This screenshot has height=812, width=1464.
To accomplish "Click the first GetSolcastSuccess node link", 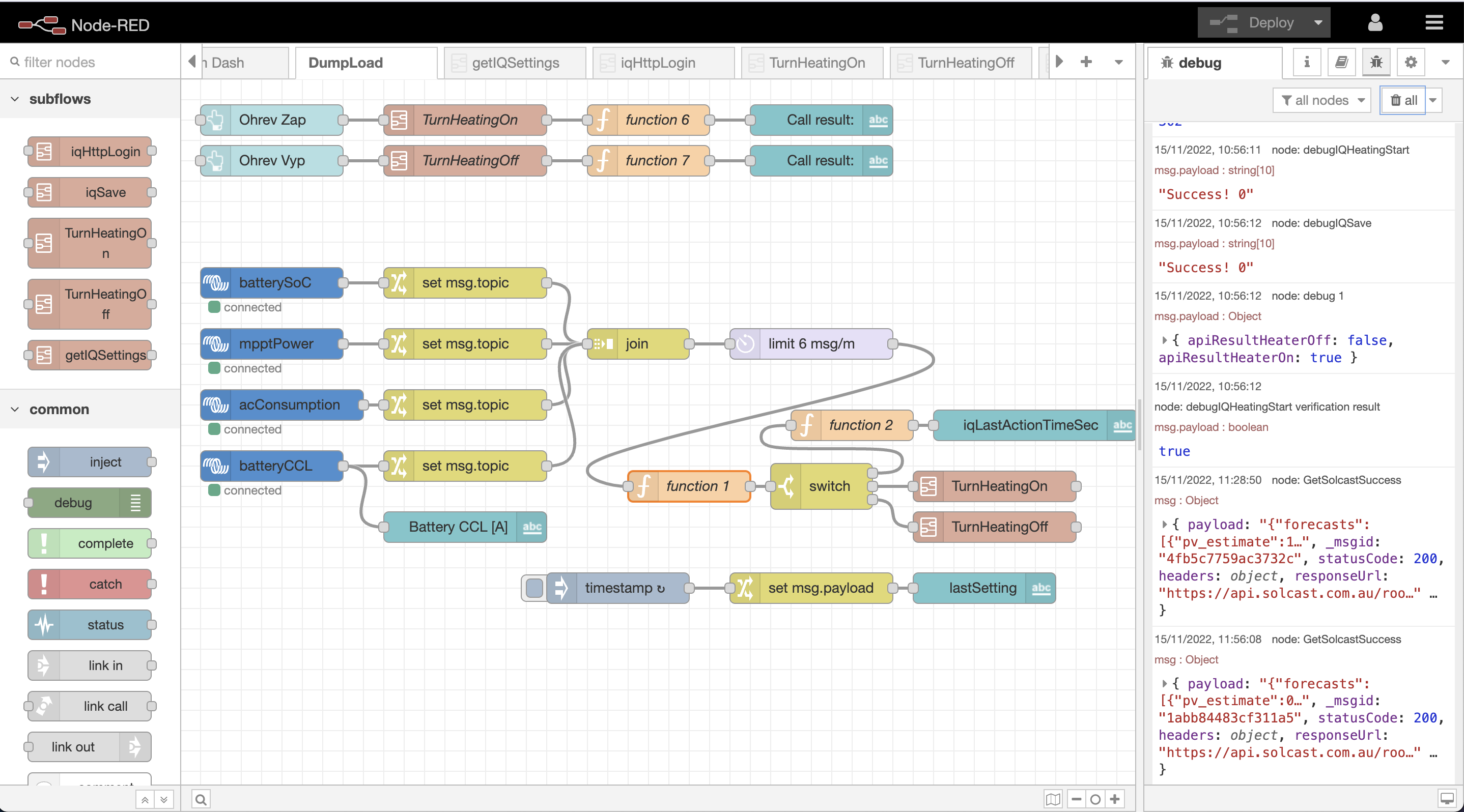I will point(1336,480).
